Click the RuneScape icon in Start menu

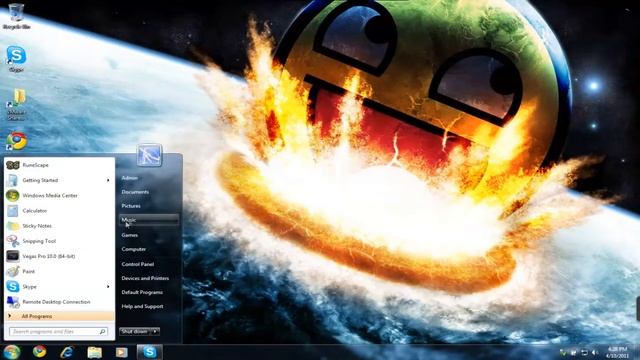(13, 165)
